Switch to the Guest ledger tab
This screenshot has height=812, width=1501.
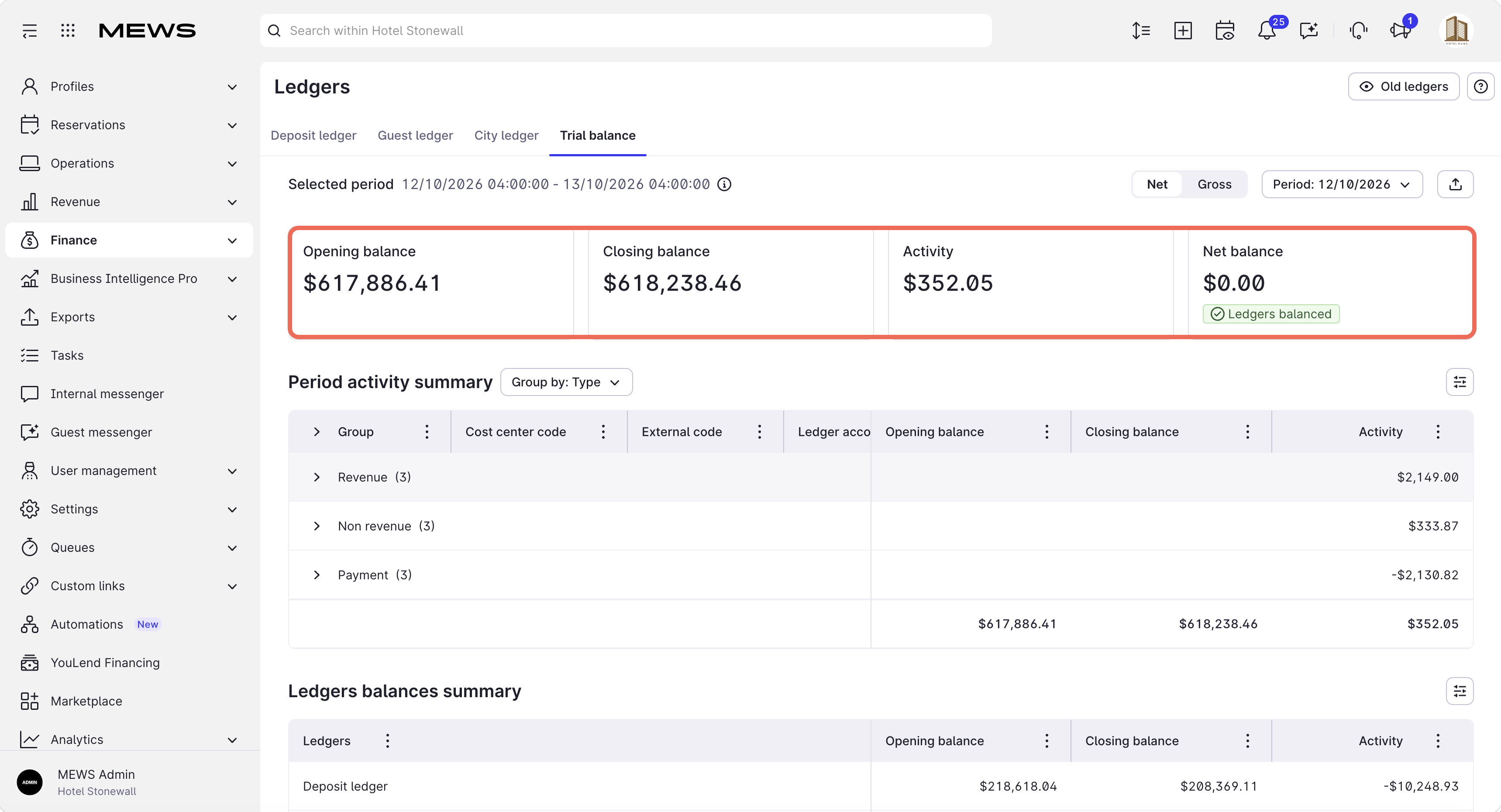[416, 136]
